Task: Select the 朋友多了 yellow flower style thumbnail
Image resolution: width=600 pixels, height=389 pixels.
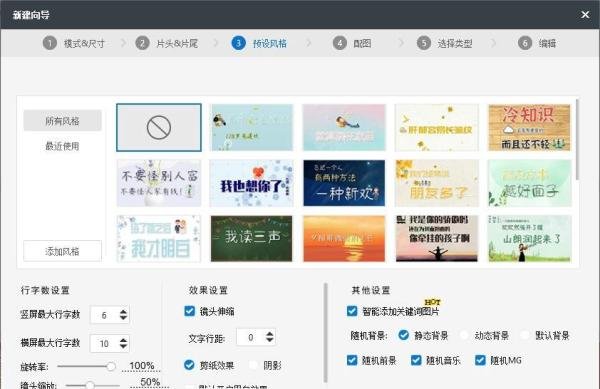Action: (x=437, y=183)
